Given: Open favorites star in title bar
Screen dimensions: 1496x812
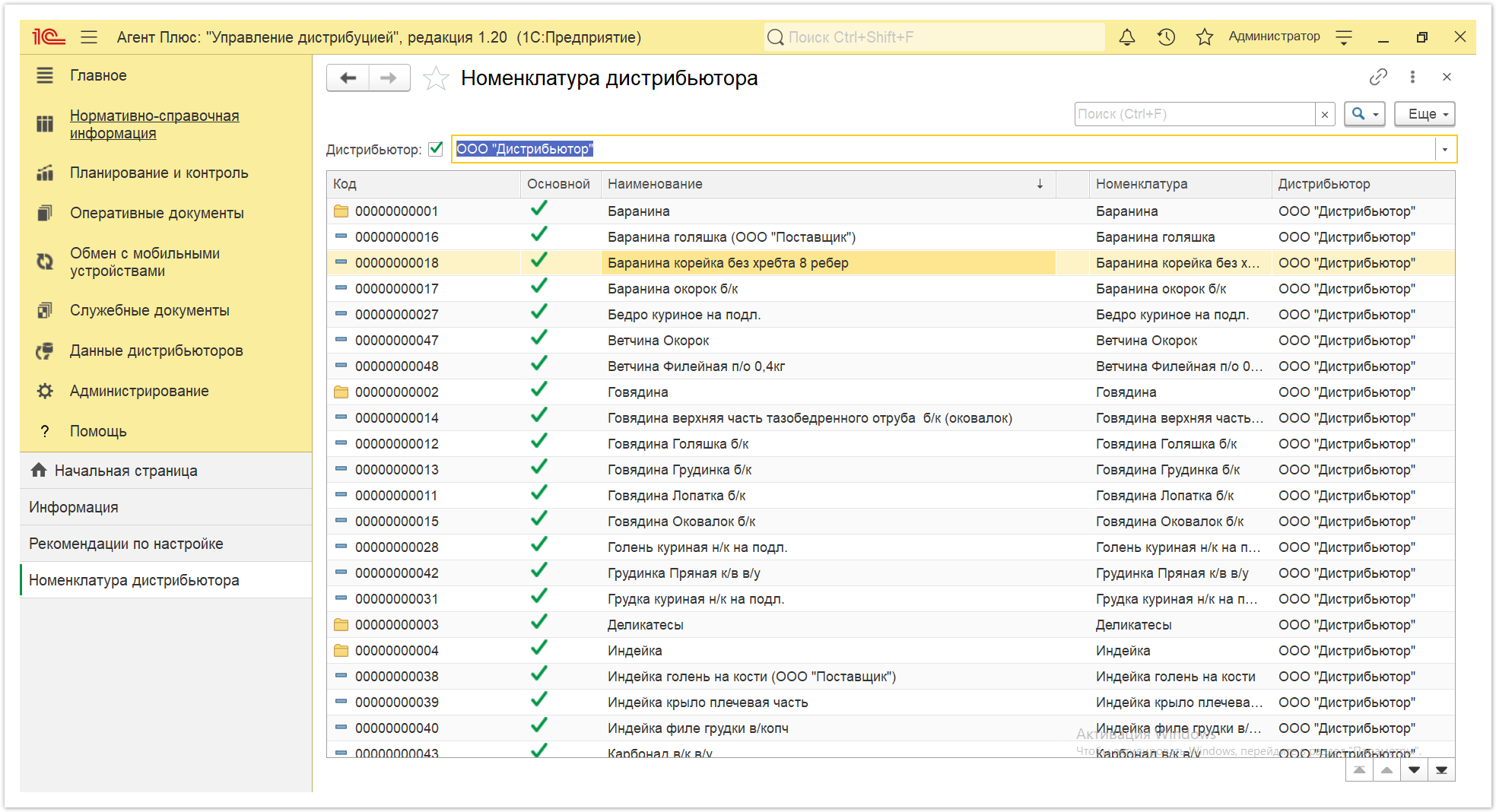Looking at the screenshot, I should point(1205,36).
